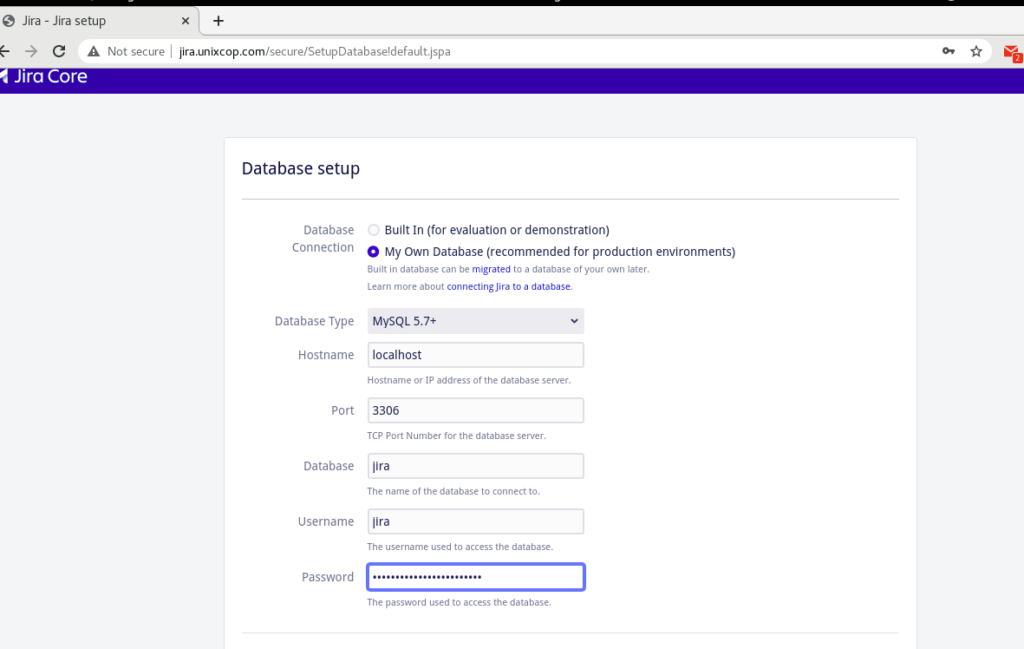1024x649 pixels.
Task: Click 'The username used to access' hint
Action: click(x=460, y=546)
